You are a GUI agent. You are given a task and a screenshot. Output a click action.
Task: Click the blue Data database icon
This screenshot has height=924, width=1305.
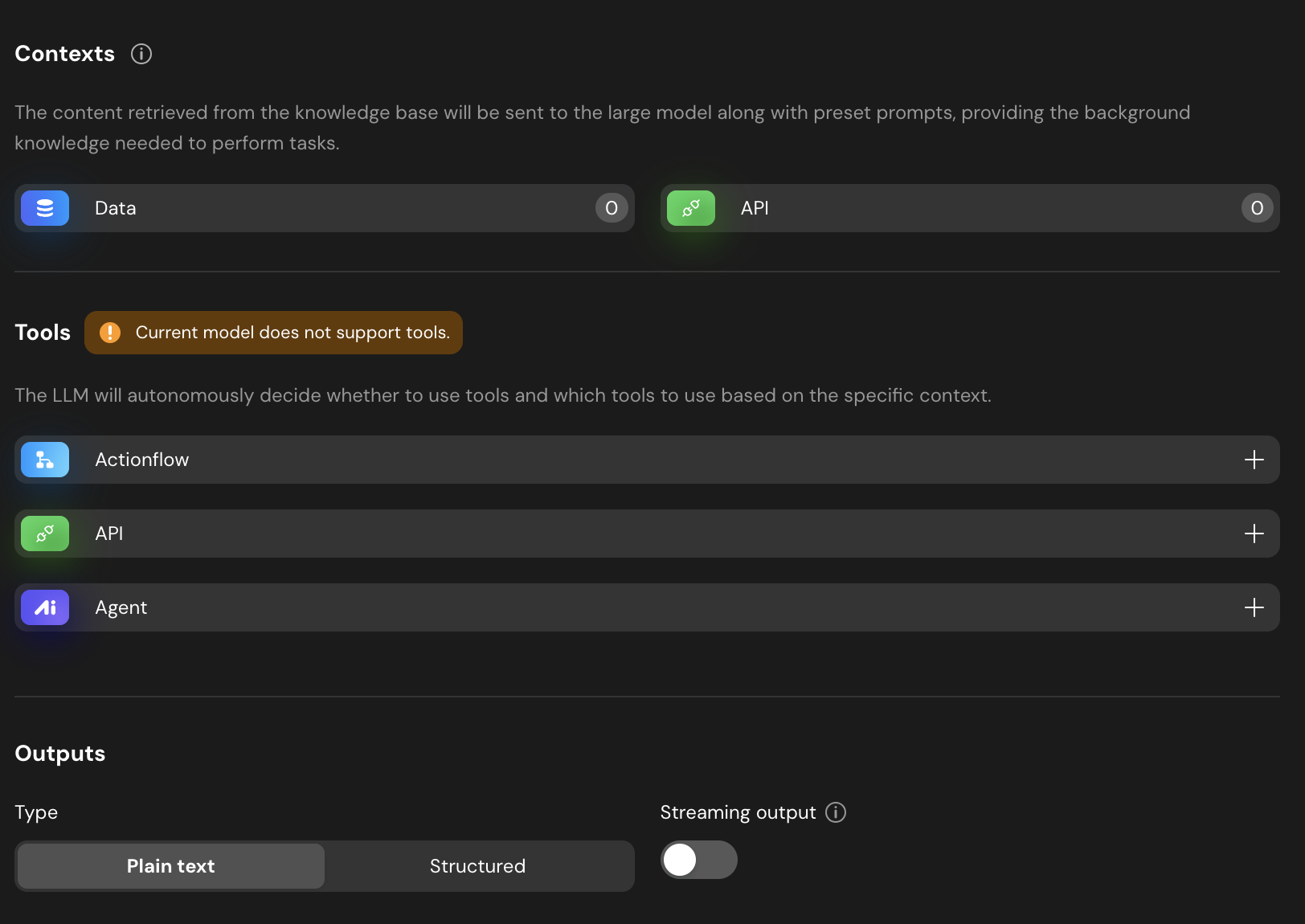coord(45,208)
